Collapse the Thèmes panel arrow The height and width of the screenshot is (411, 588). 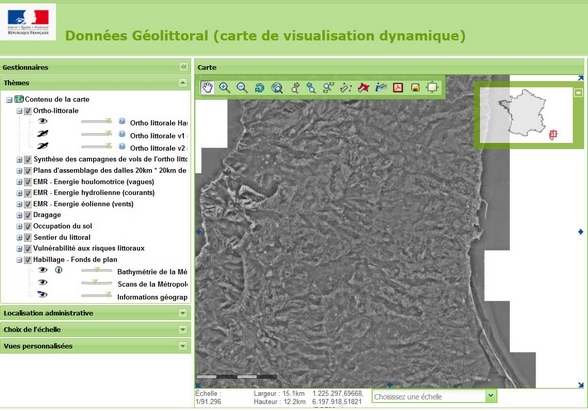click(183, 82)
